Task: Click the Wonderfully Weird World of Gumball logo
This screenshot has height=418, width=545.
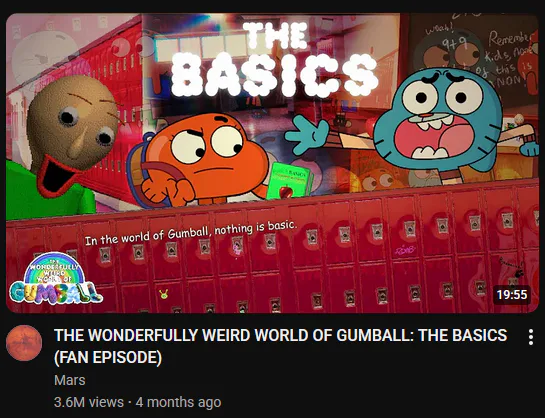Action: point(56,278)
